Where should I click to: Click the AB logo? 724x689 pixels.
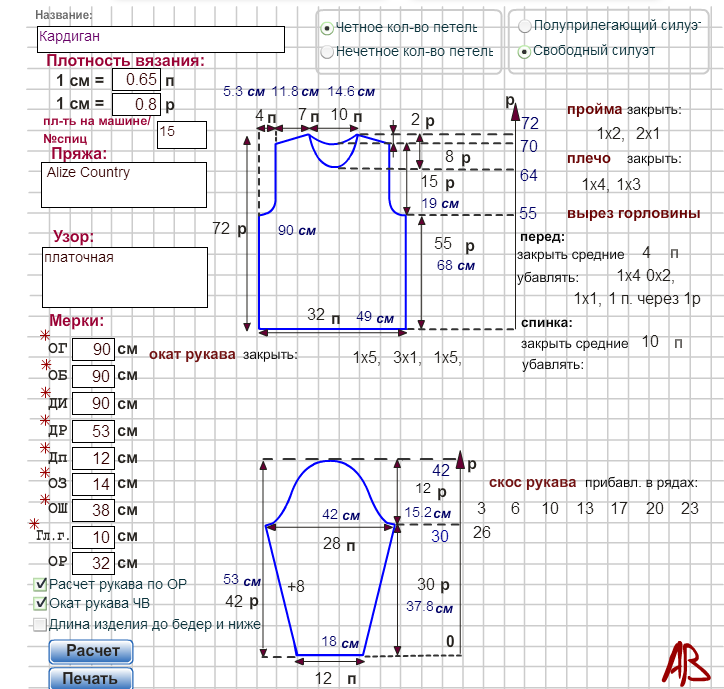686,663
